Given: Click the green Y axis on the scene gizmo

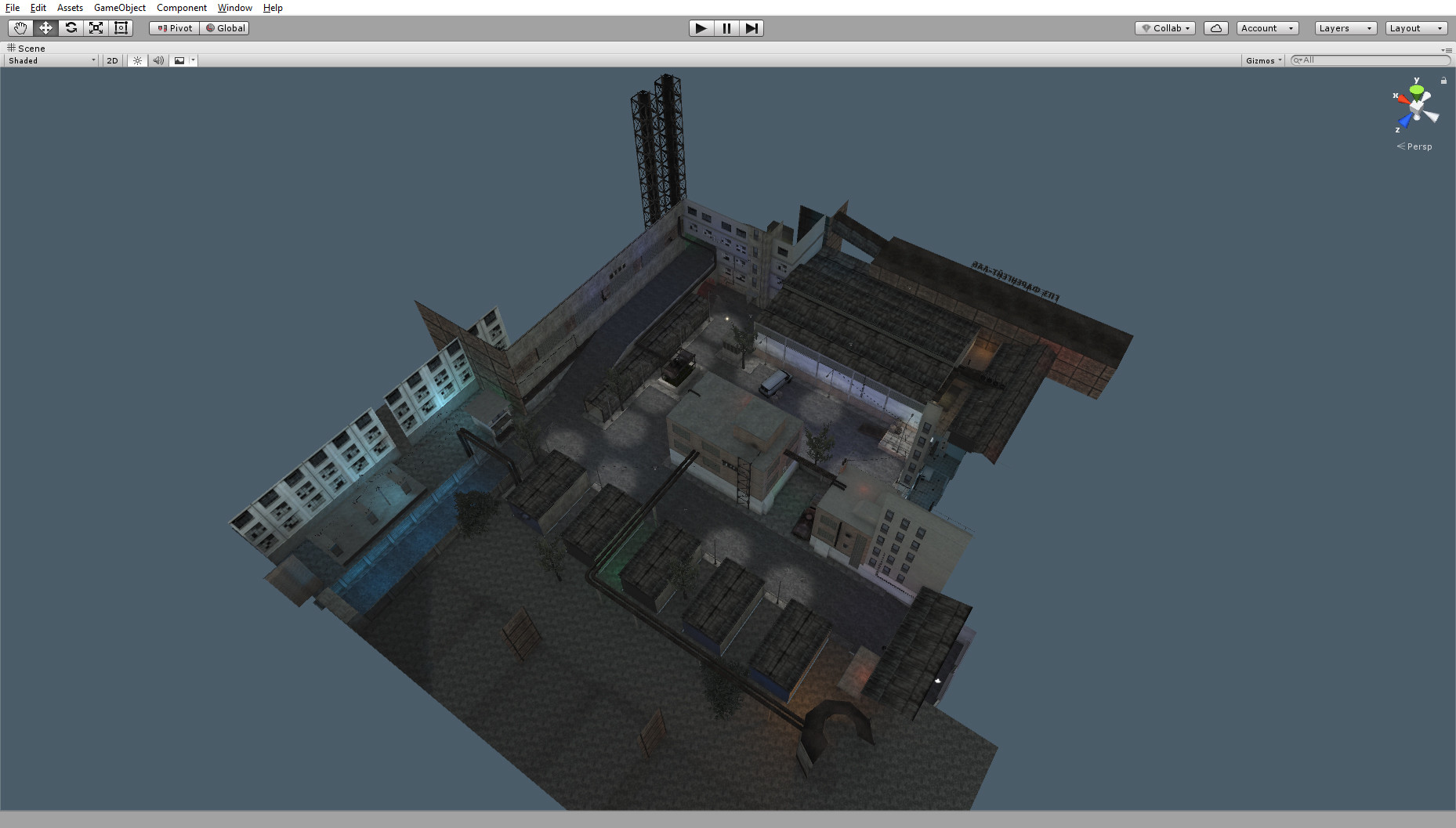Looking at the screenshot, I should [1415, 89].
